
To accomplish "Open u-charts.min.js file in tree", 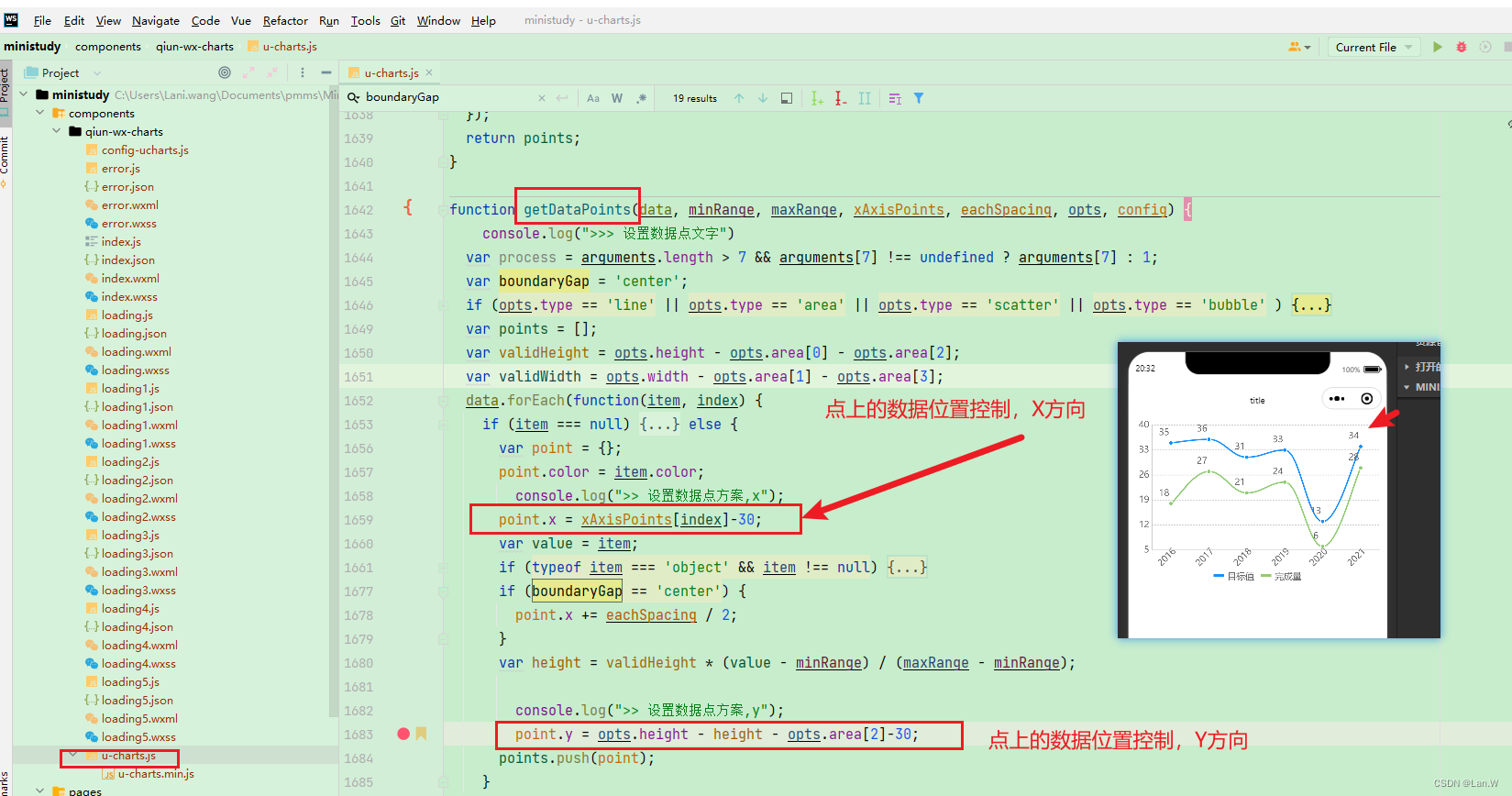I will [156, 773].
